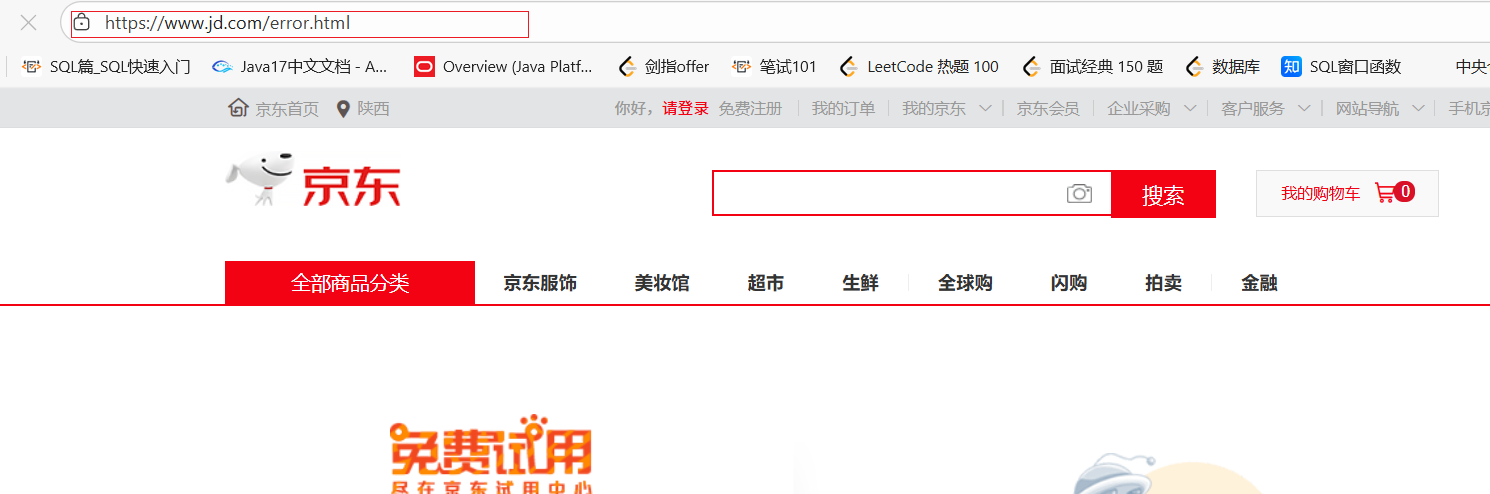The height and width of the screenshot is (494, 1490).
Task: Click the chevron next to 客户服务
Action: tap(1304, 108)
